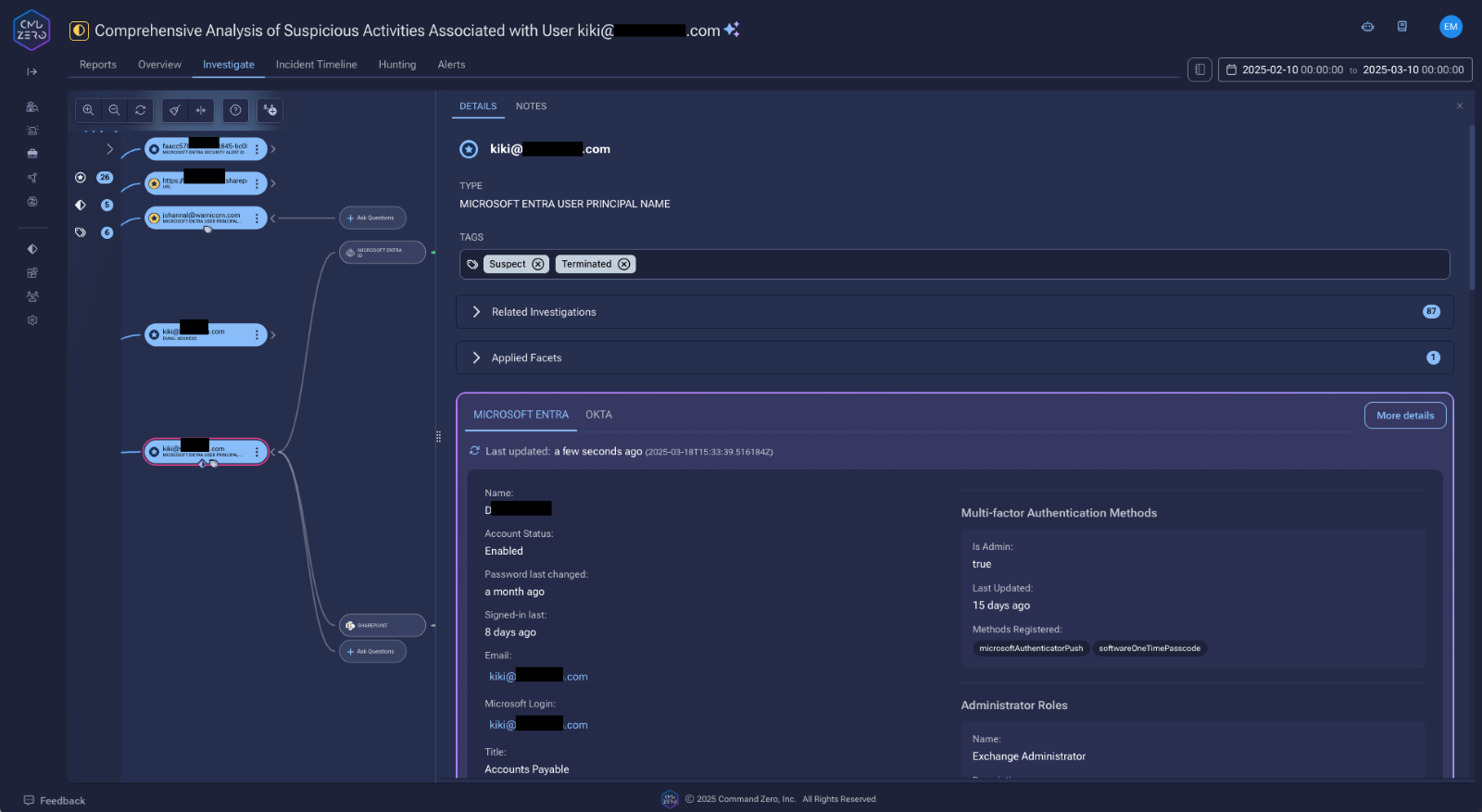Viewport: 1482px width, 812px height.
Task: Click the facet filter icon beside 5
Action: click(x=81, y=205)
